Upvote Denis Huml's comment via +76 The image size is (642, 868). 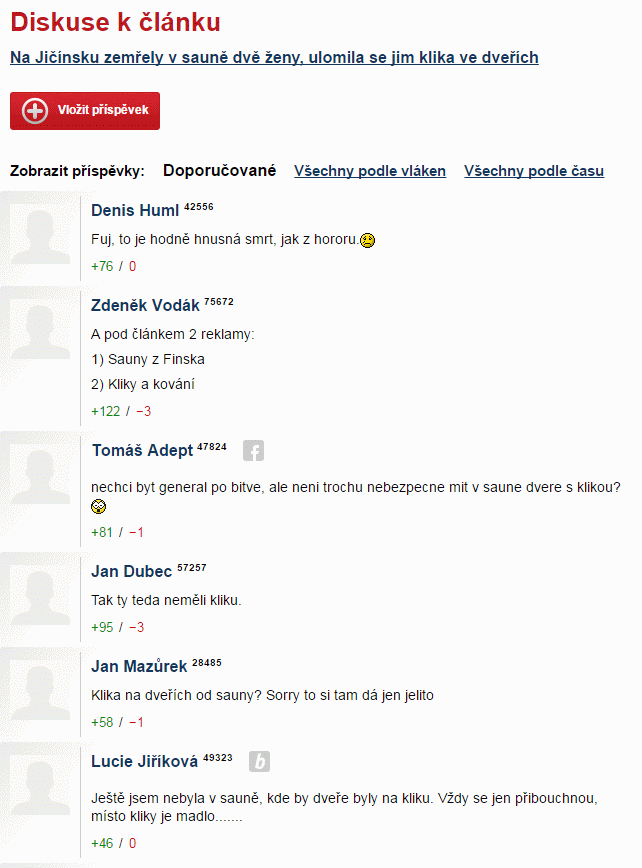pos(102,266)
